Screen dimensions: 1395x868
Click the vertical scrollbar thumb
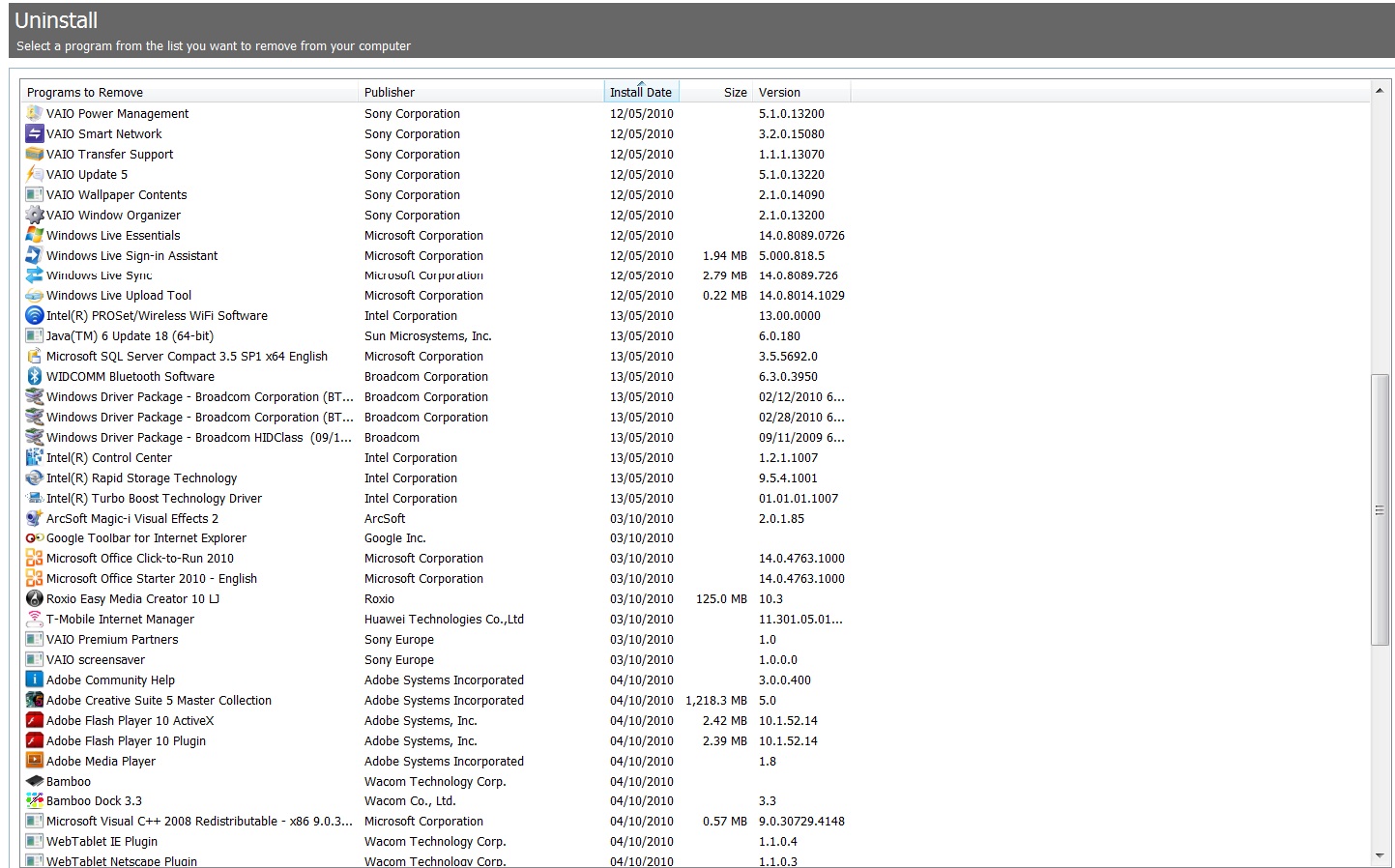tap(1380, 509)
